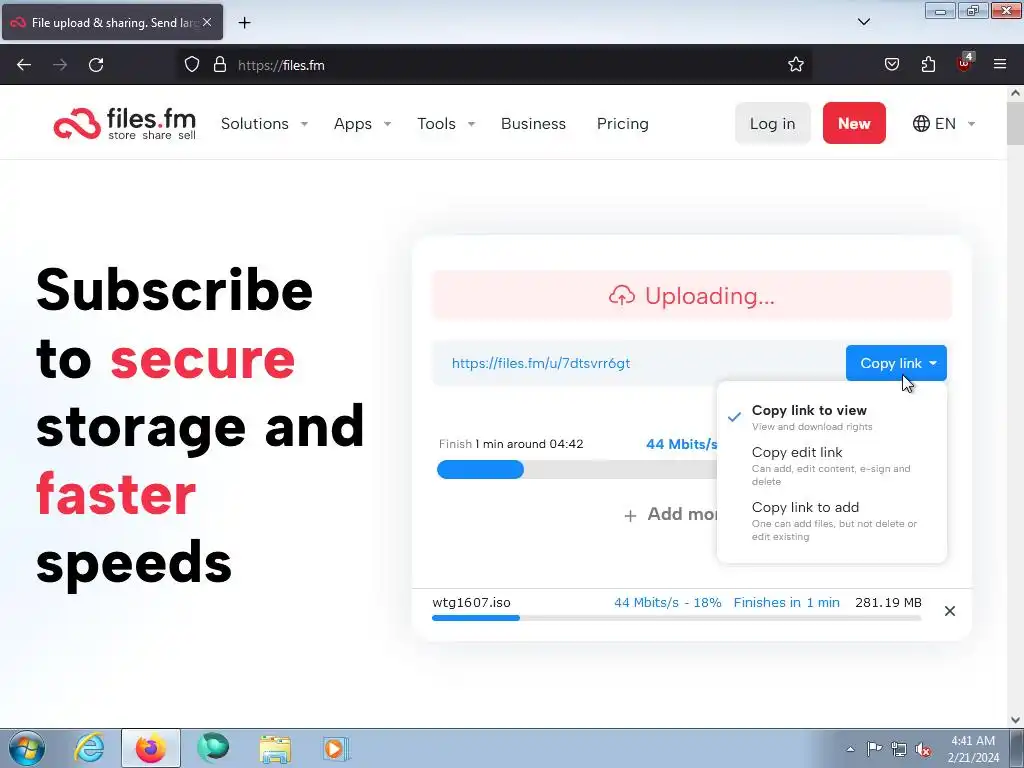Click the Firefox taskbar icon
Viewport: 1024px width, 768px height.
151,748
